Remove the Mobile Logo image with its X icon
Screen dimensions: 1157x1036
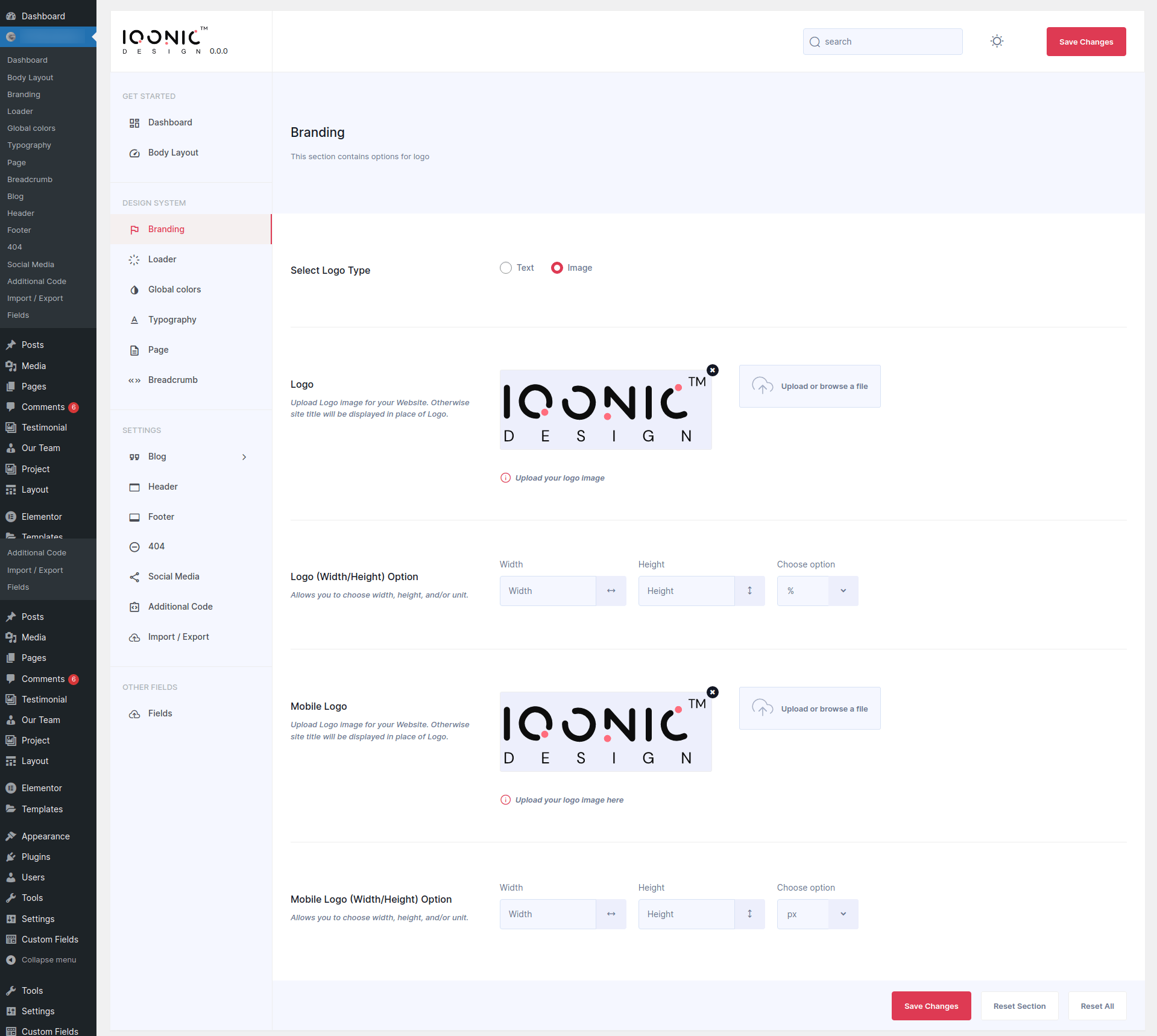click(x=713, y=692)
